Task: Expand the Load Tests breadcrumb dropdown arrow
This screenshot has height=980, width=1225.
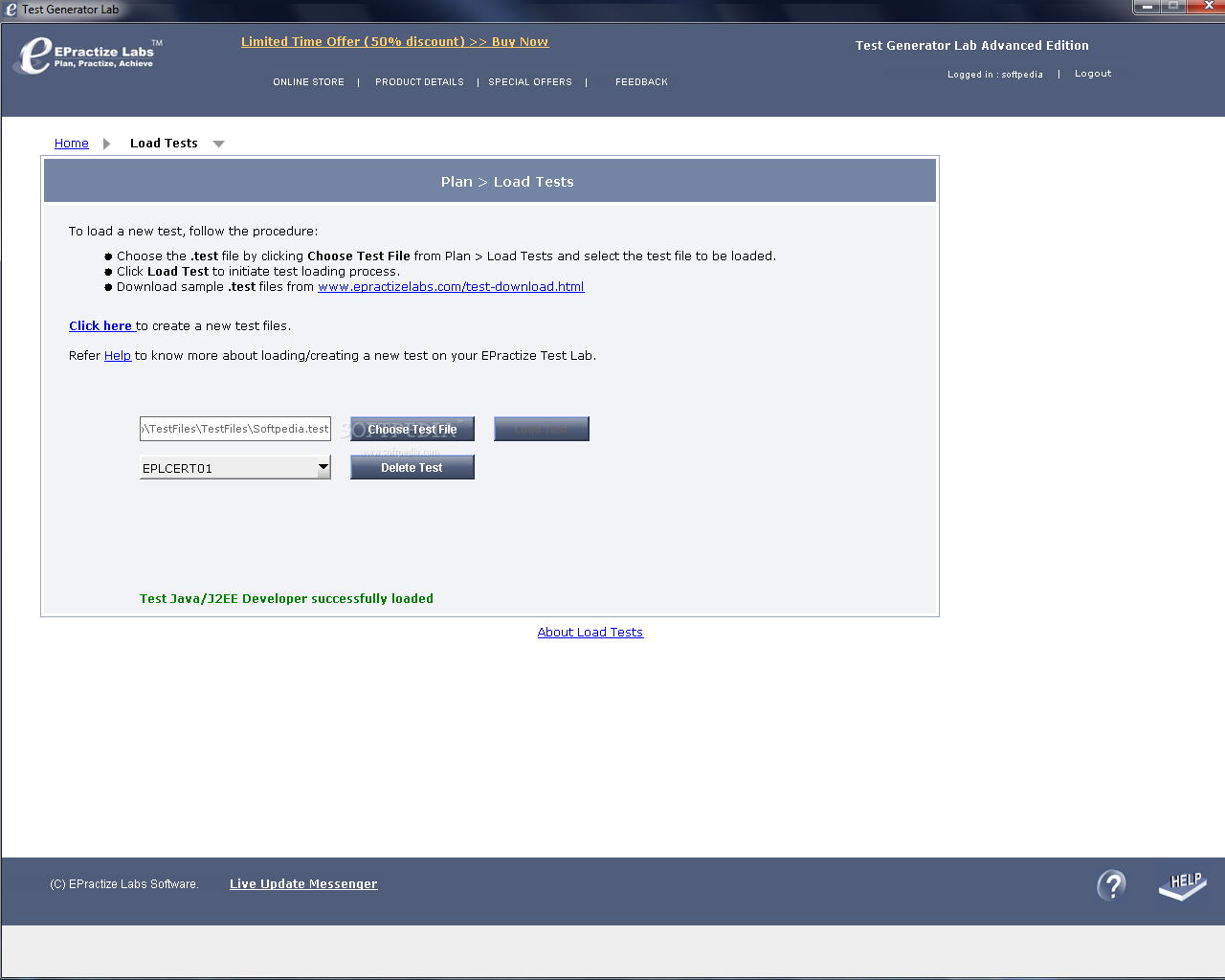Action: (218, 144)
